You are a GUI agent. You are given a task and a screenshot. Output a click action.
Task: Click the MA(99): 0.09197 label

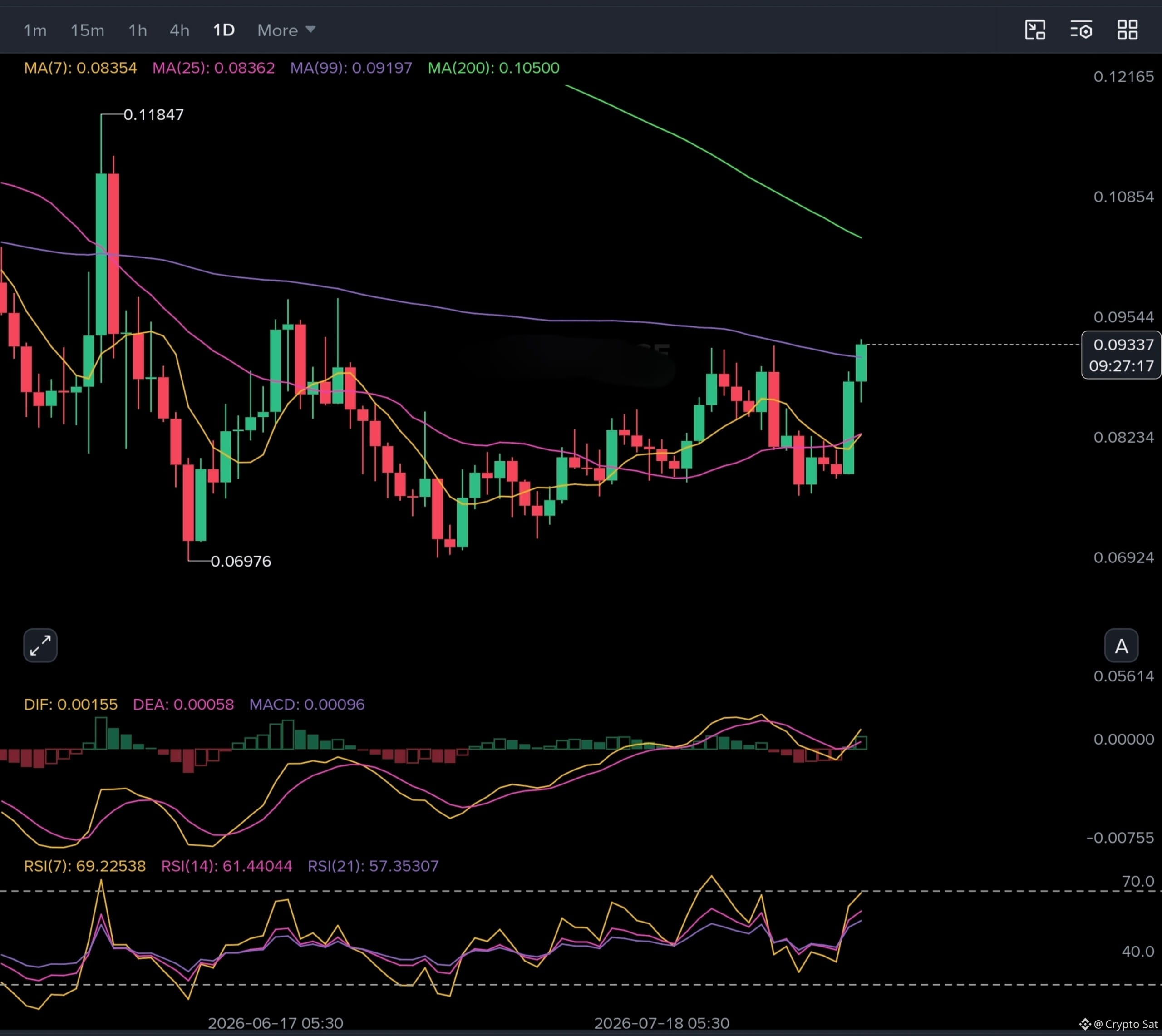351,68
